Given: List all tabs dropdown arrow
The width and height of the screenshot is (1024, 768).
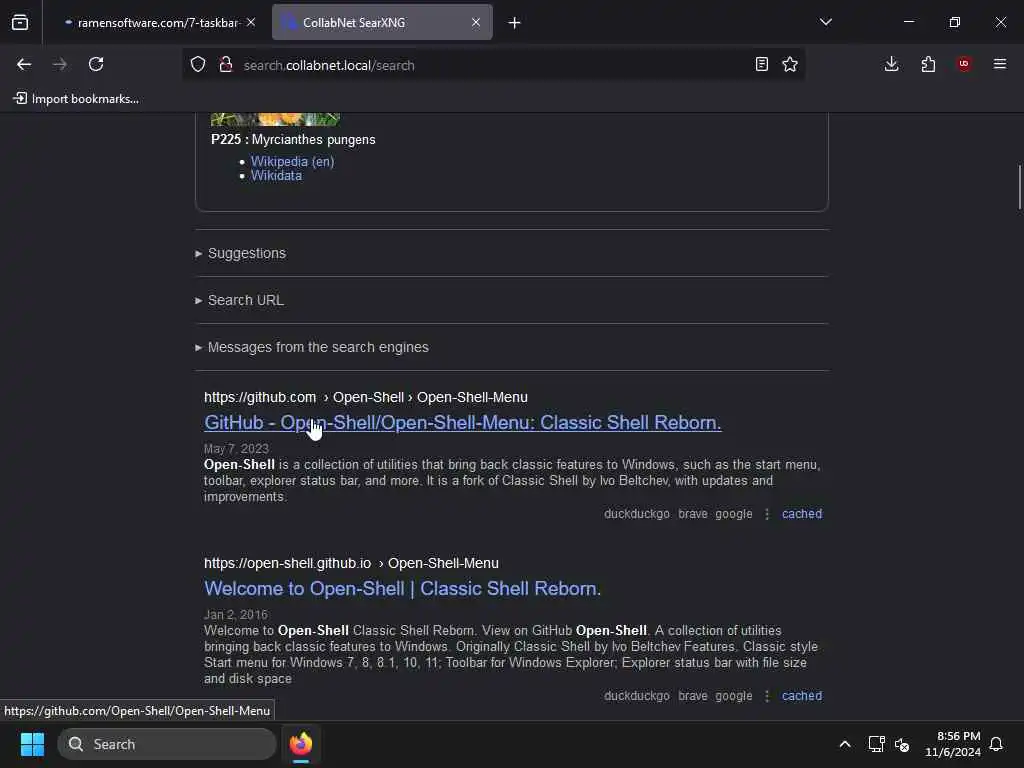Looking at the screenshot, I should tap(825, 22).
